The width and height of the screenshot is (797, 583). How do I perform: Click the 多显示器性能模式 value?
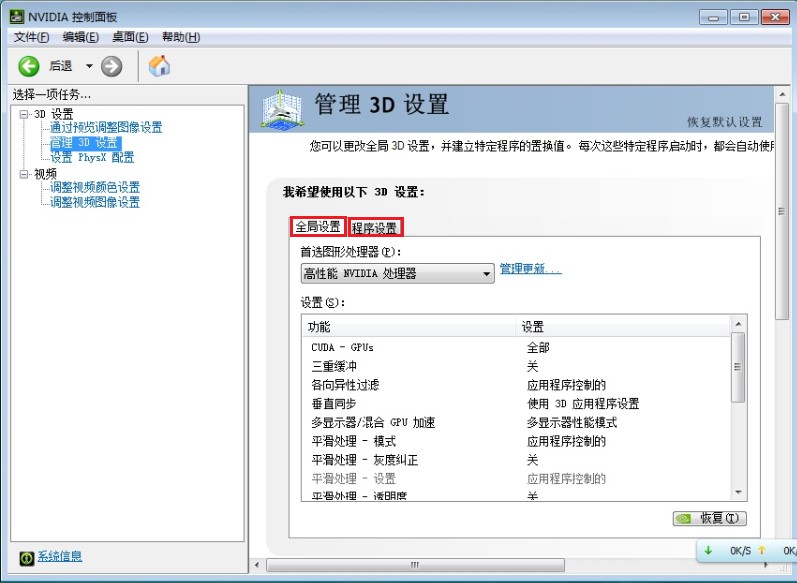pyautogui.click(x=572, y=422)
